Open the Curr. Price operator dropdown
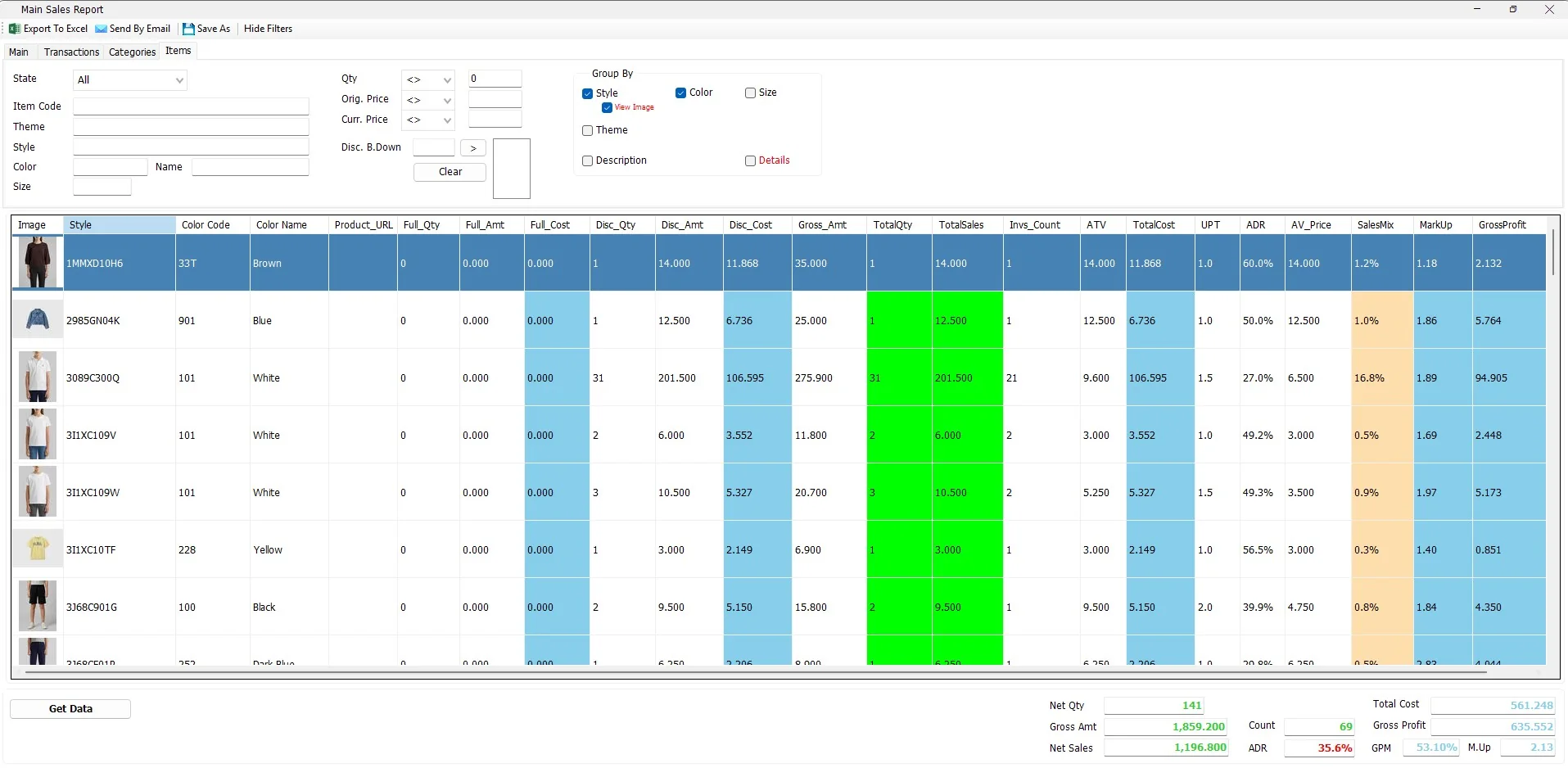Screen dimensions: 1568x768 pos(428,120)
